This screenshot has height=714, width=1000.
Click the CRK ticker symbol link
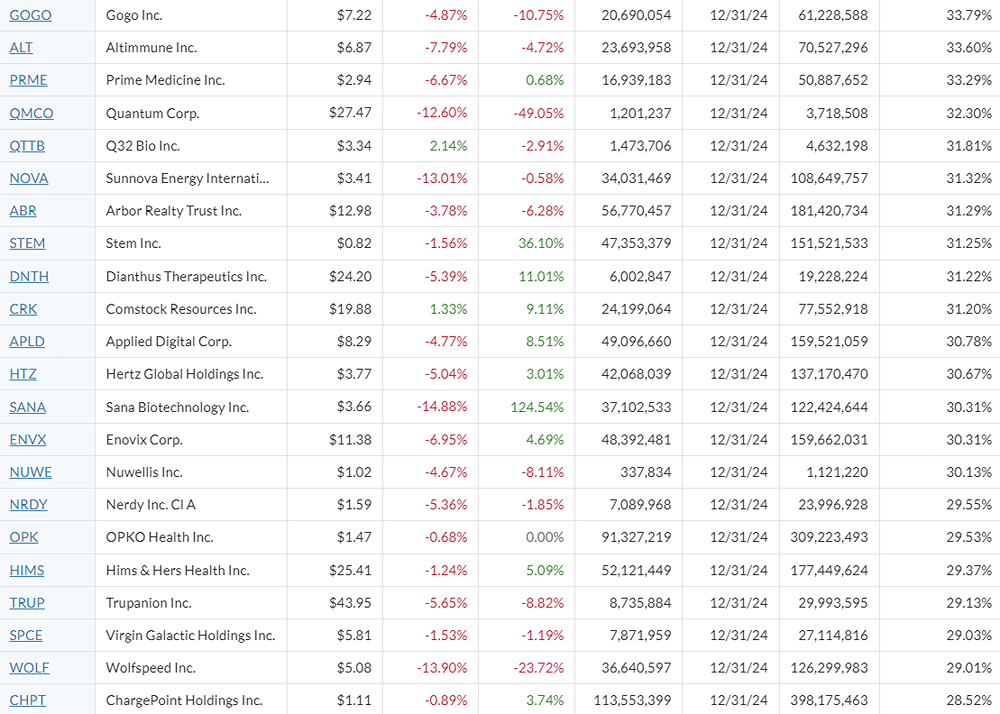[x=23, y=309]
